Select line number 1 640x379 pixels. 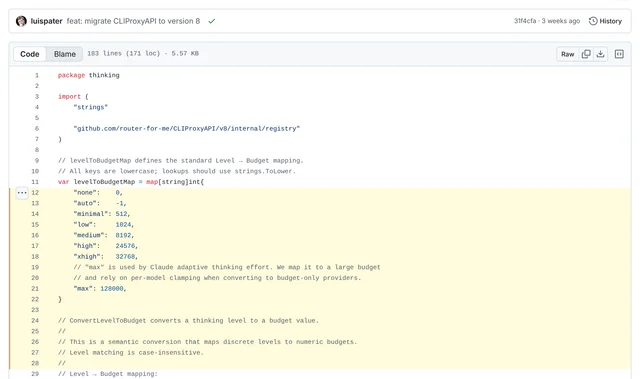(37, 75)
